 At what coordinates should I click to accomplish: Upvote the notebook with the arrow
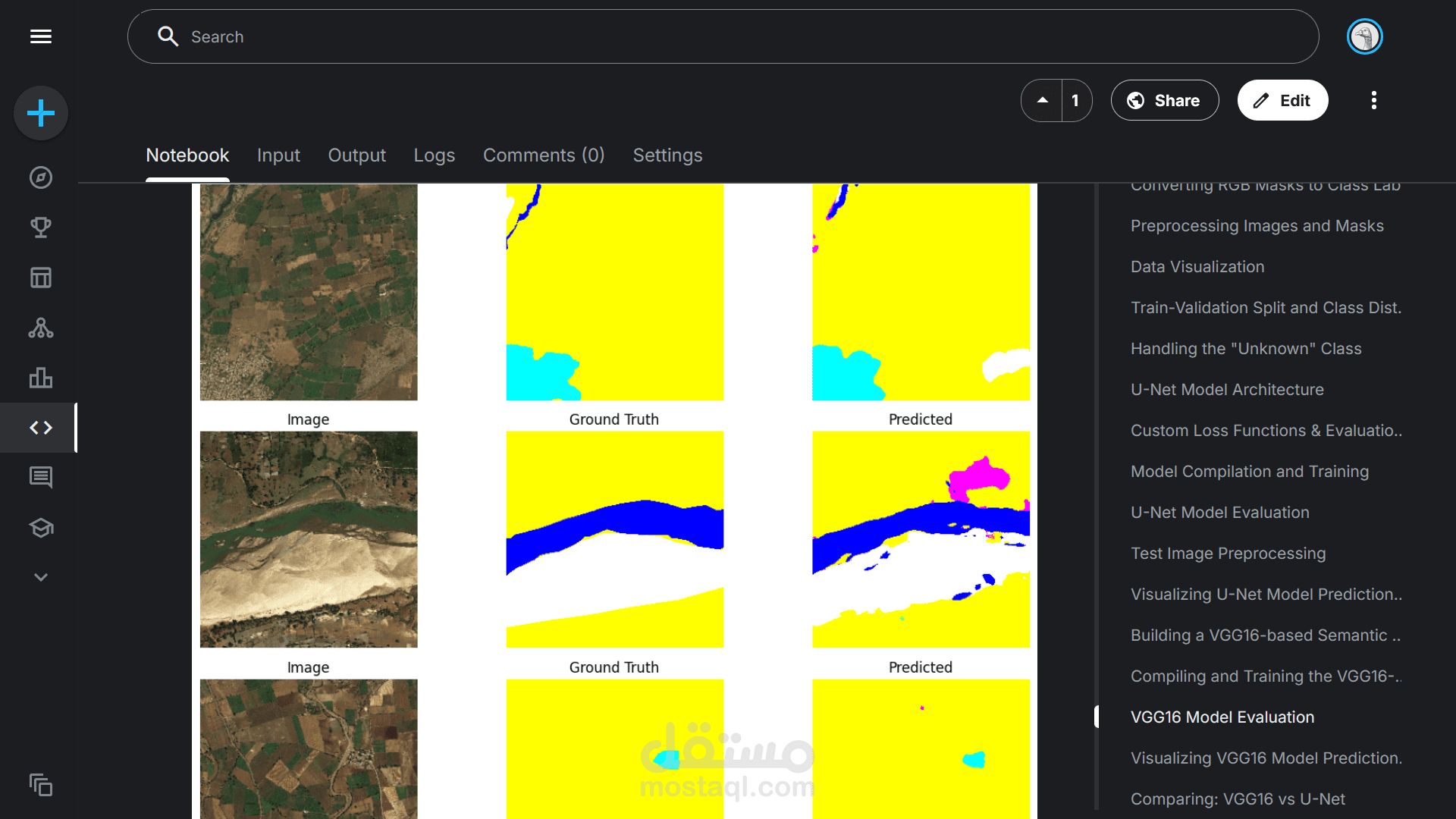[1043, 100]
